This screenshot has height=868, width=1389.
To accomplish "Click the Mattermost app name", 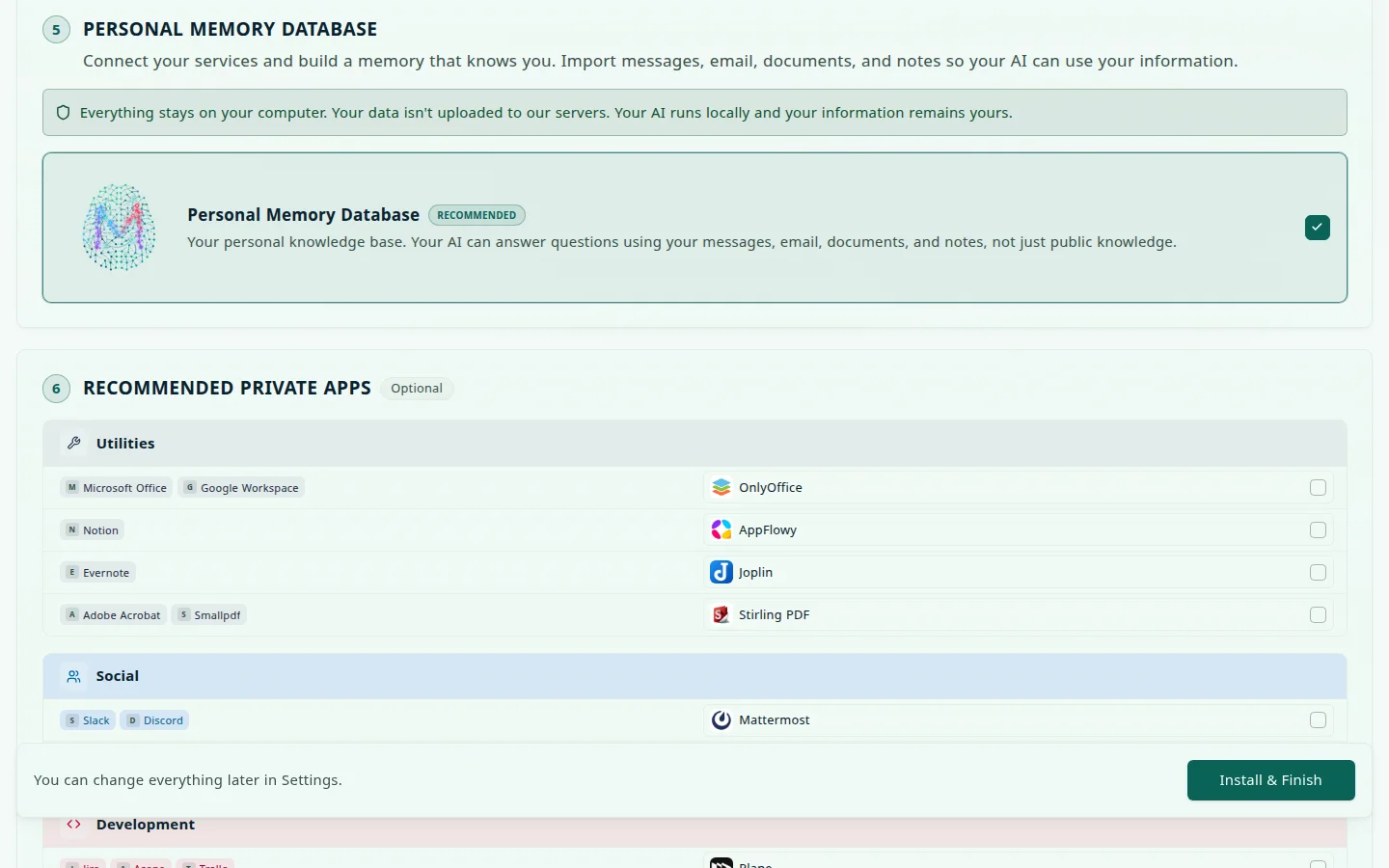I will pyautogui.click(x=775, y=720).
